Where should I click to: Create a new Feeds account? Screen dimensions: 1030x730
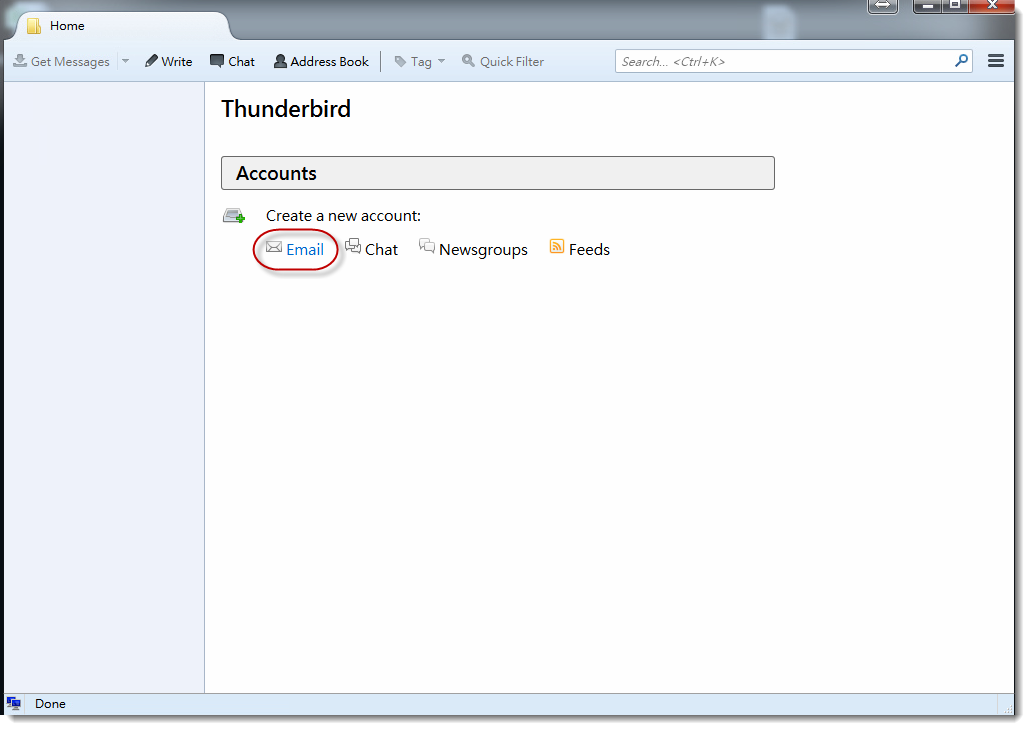point(580,249)
